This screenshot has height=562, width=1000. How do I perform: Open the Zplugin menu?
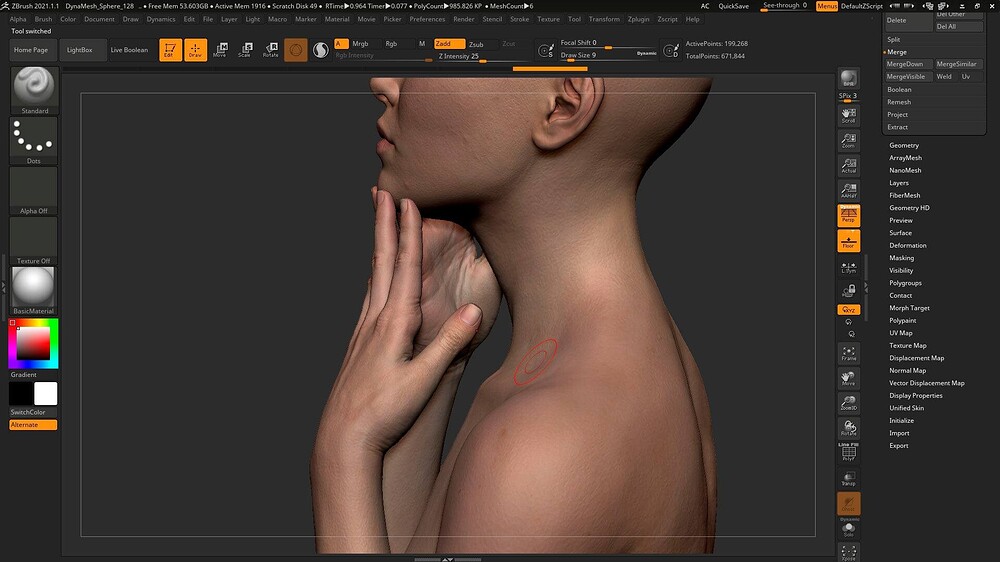point(638,19)
